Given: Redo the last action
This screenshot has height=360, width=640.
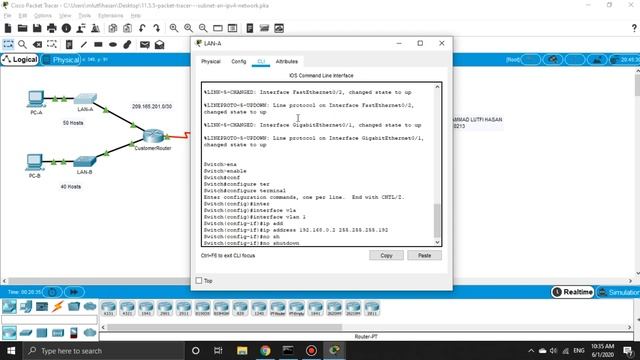Looking at the screenshot, I should click(157, 28).
